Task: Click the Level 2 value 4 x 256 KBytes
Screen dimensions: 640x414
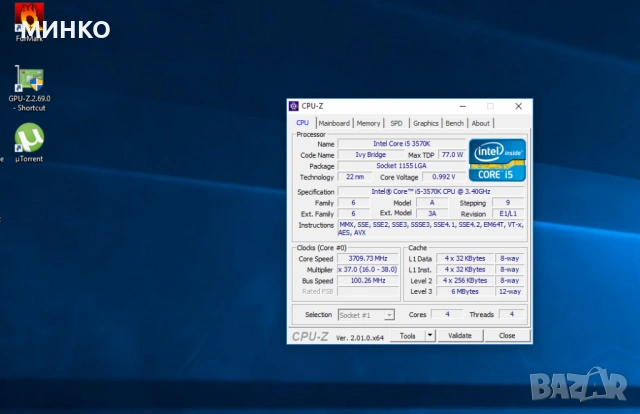Action: (465, 280)
